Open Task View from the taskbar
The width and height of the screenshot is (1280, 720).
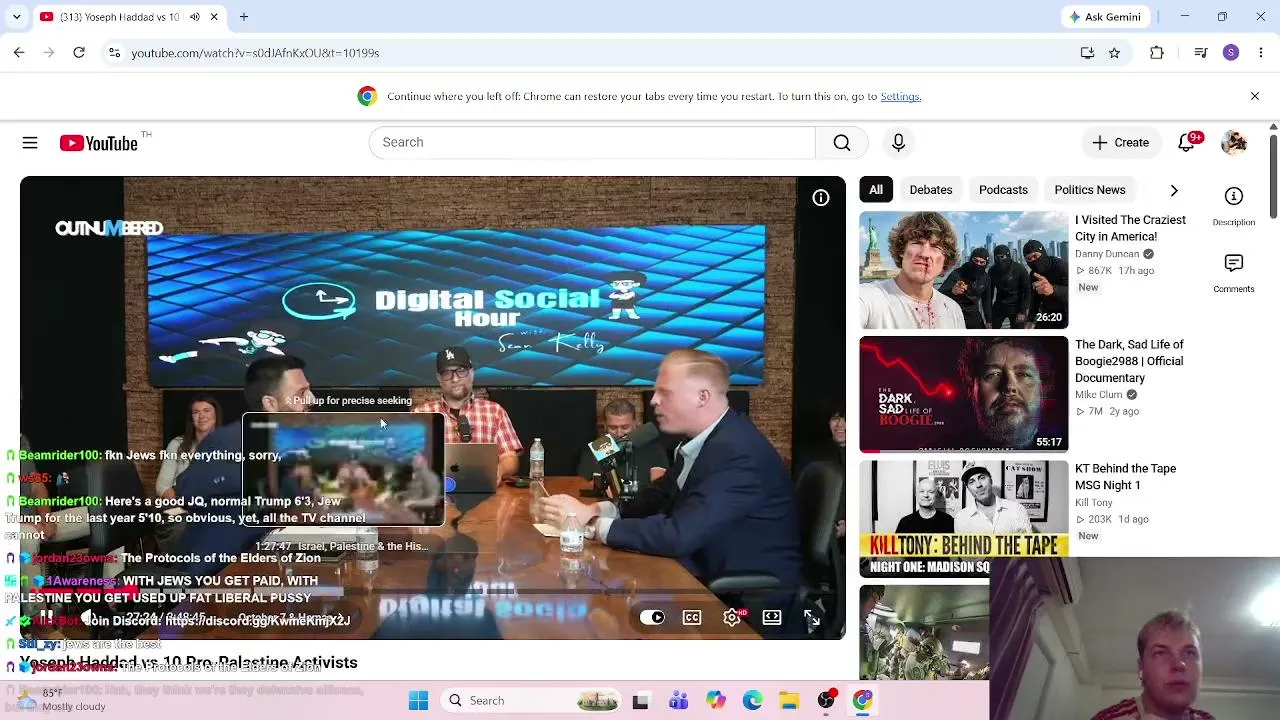641,701
